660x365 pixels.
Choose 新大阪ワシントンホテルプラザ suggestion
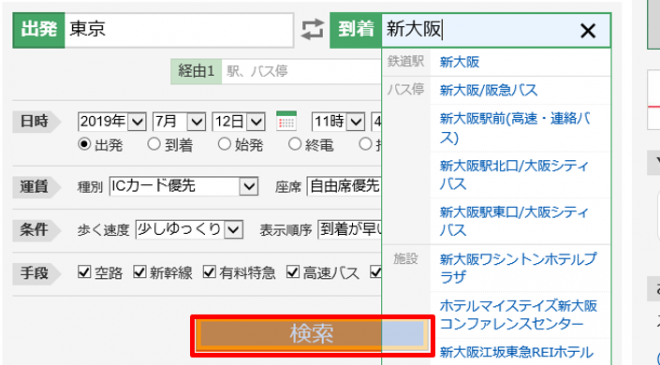coord(518,268)
